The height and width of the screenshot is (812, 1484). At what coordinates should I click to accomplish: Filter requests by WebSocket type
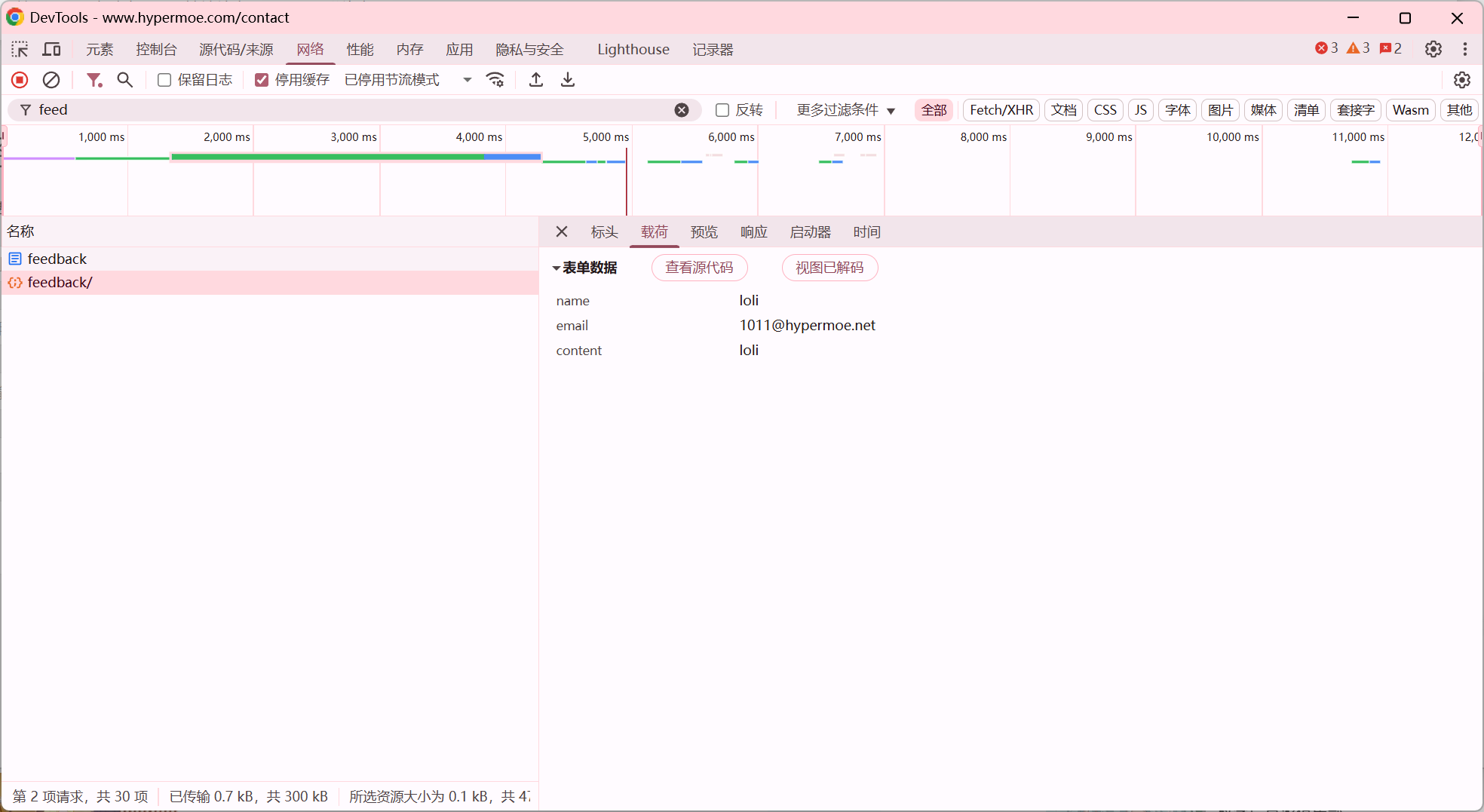pyautogui.click(x=1356, y=110)
